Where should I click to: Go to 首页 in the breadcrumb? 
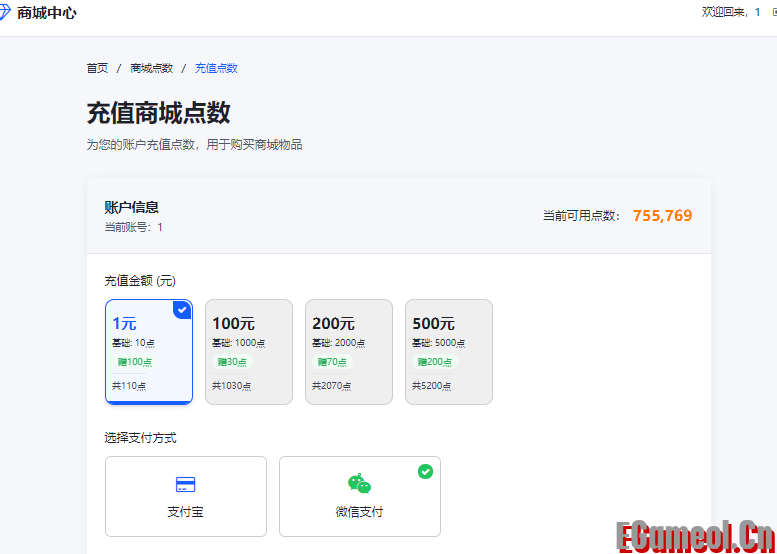click(97, 68)
